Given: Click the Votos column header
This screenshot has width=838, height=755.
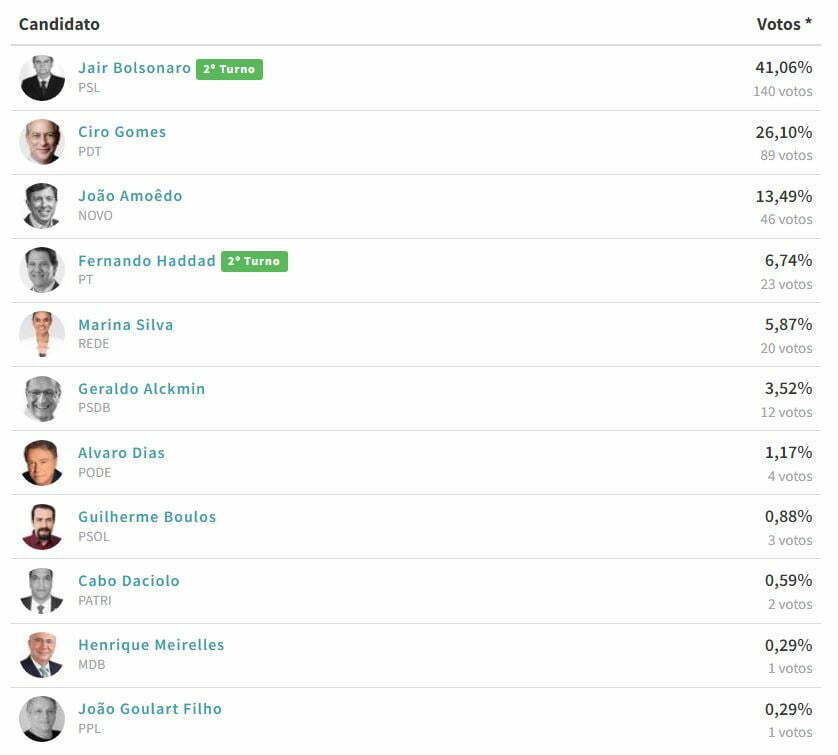Looking at the screenshot, I should pyautogui.click(x=784, y=24).
